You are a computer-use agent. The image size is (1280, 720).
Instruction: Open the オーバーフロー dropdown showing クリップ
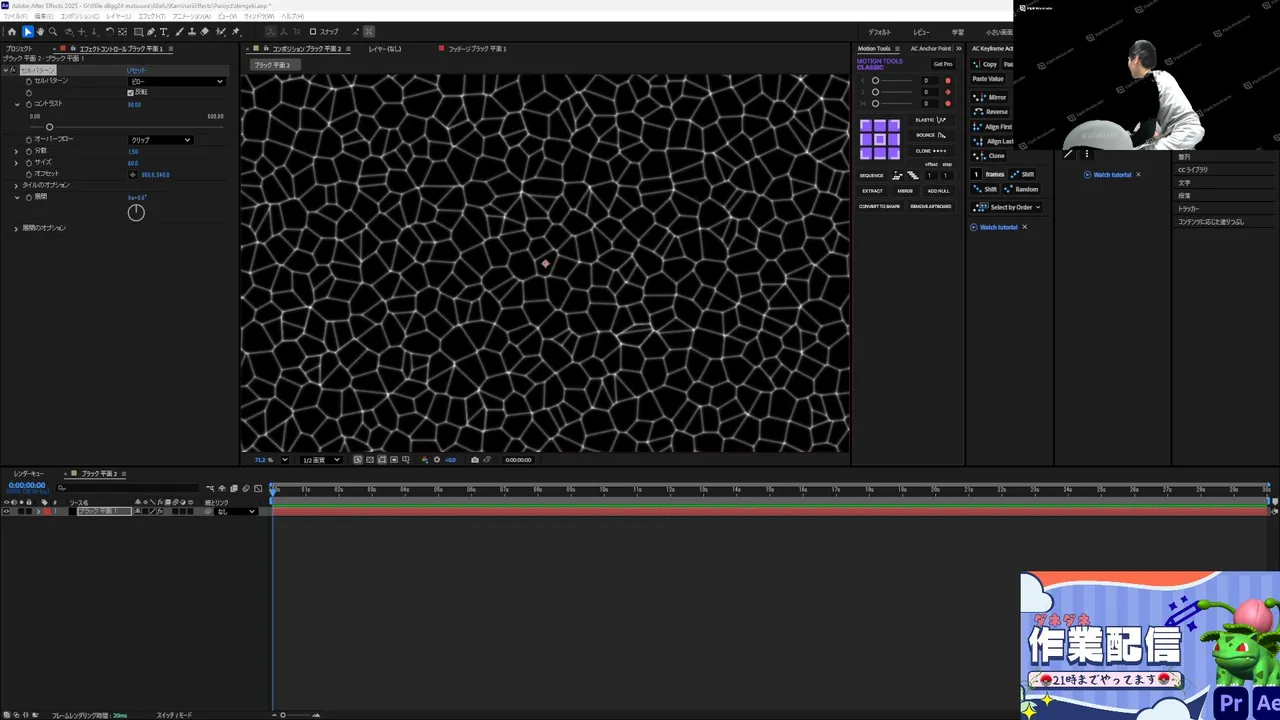160,140
